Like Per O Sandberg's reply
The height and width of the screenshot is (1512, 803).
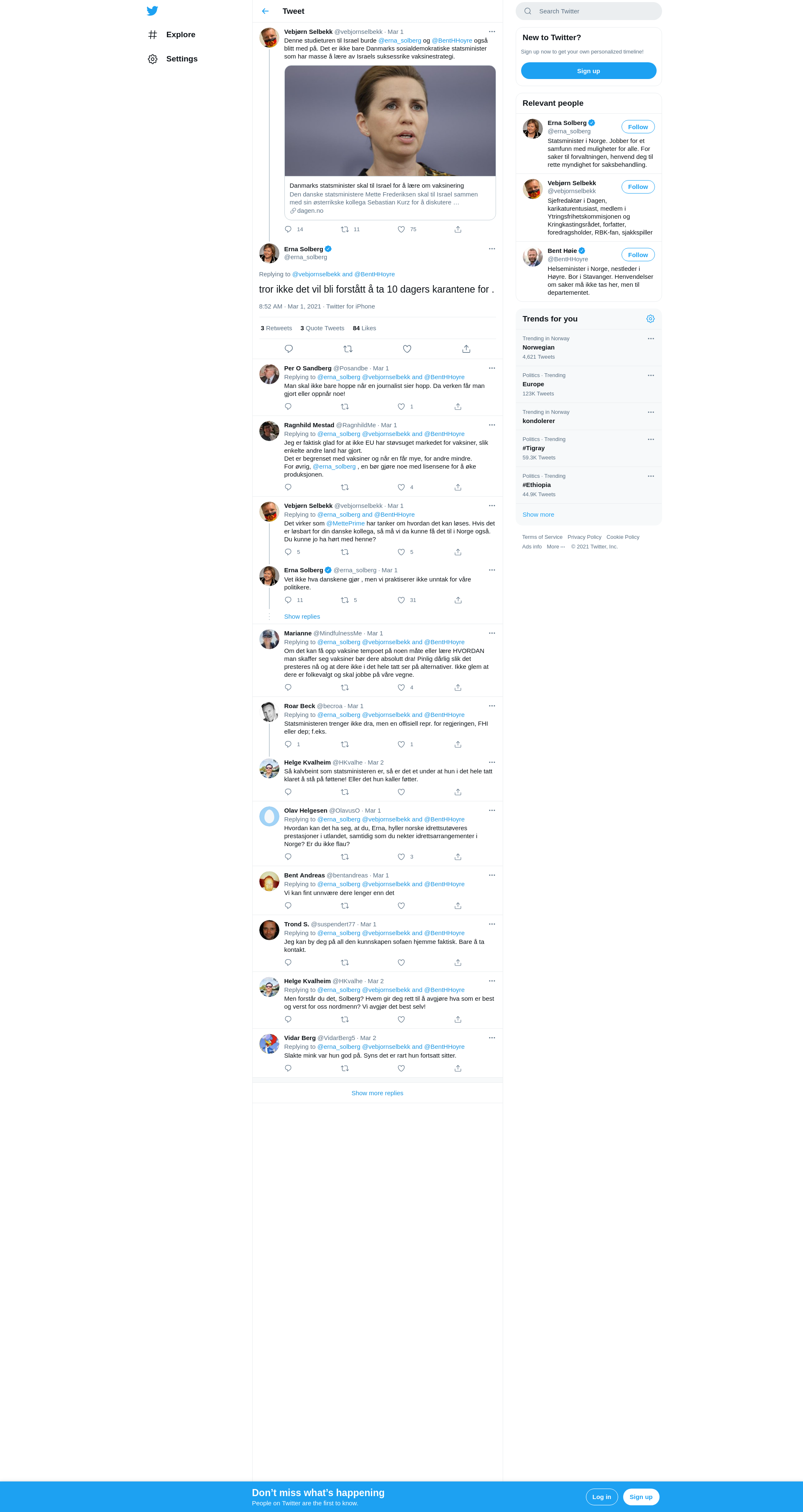tap(401, 406)
